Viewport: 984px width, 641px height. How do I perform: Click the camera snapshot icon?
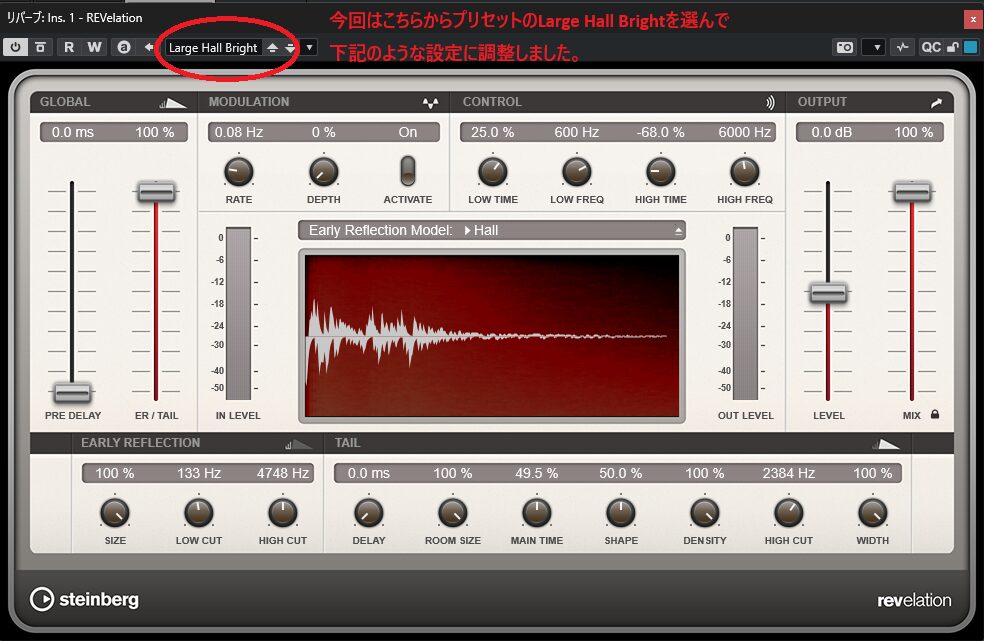click(x=845, y=47)
